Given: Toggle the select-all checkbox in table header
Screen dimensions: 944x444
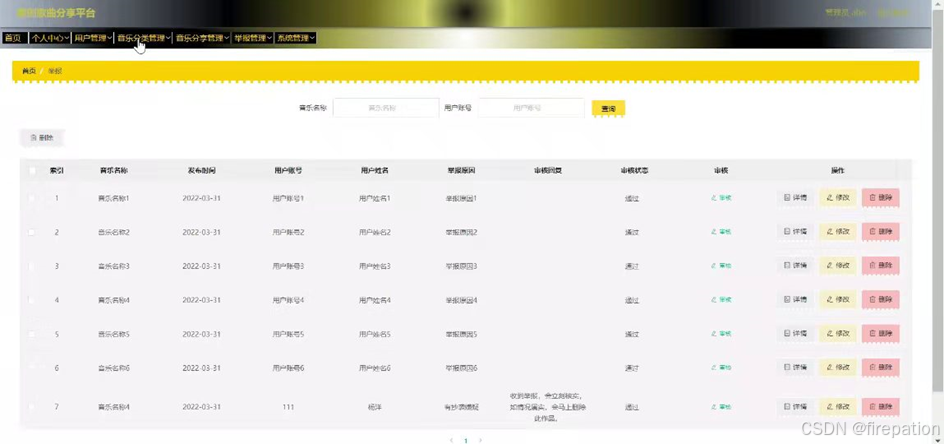Looking at the screenshot, I should 32,170.
